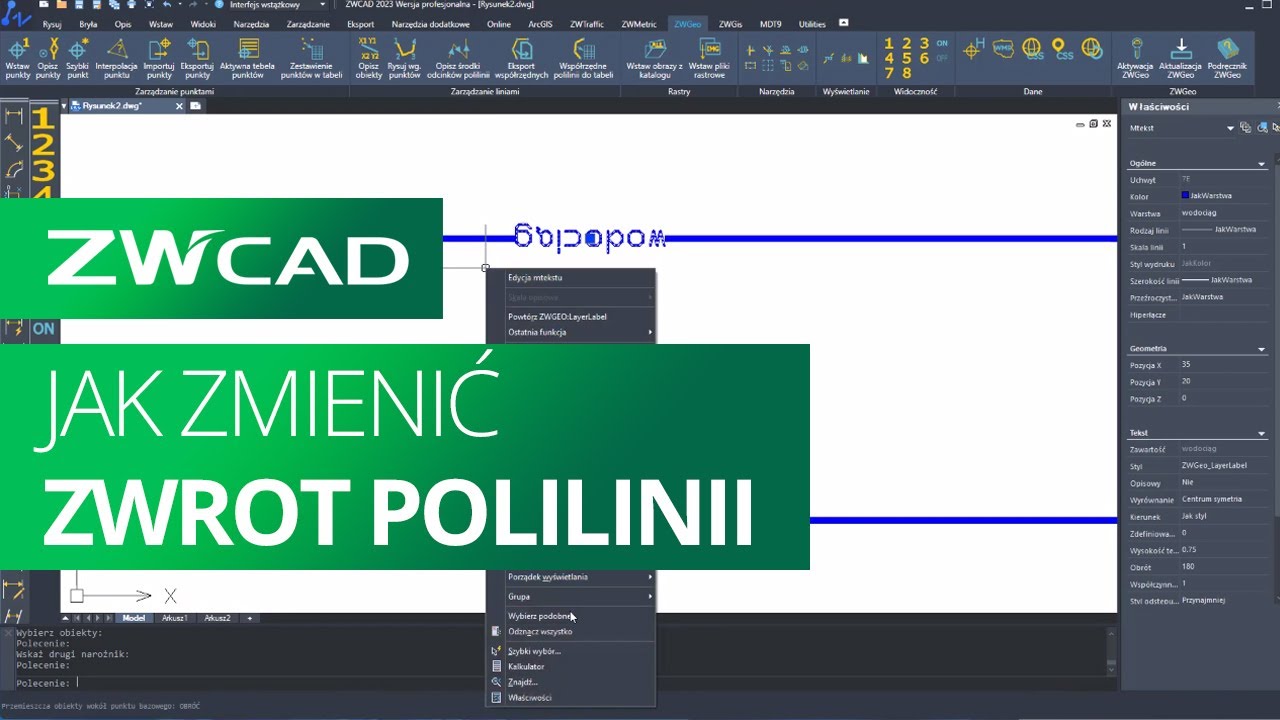
Task: Click Importuj punkty
Action: (159, 58)
